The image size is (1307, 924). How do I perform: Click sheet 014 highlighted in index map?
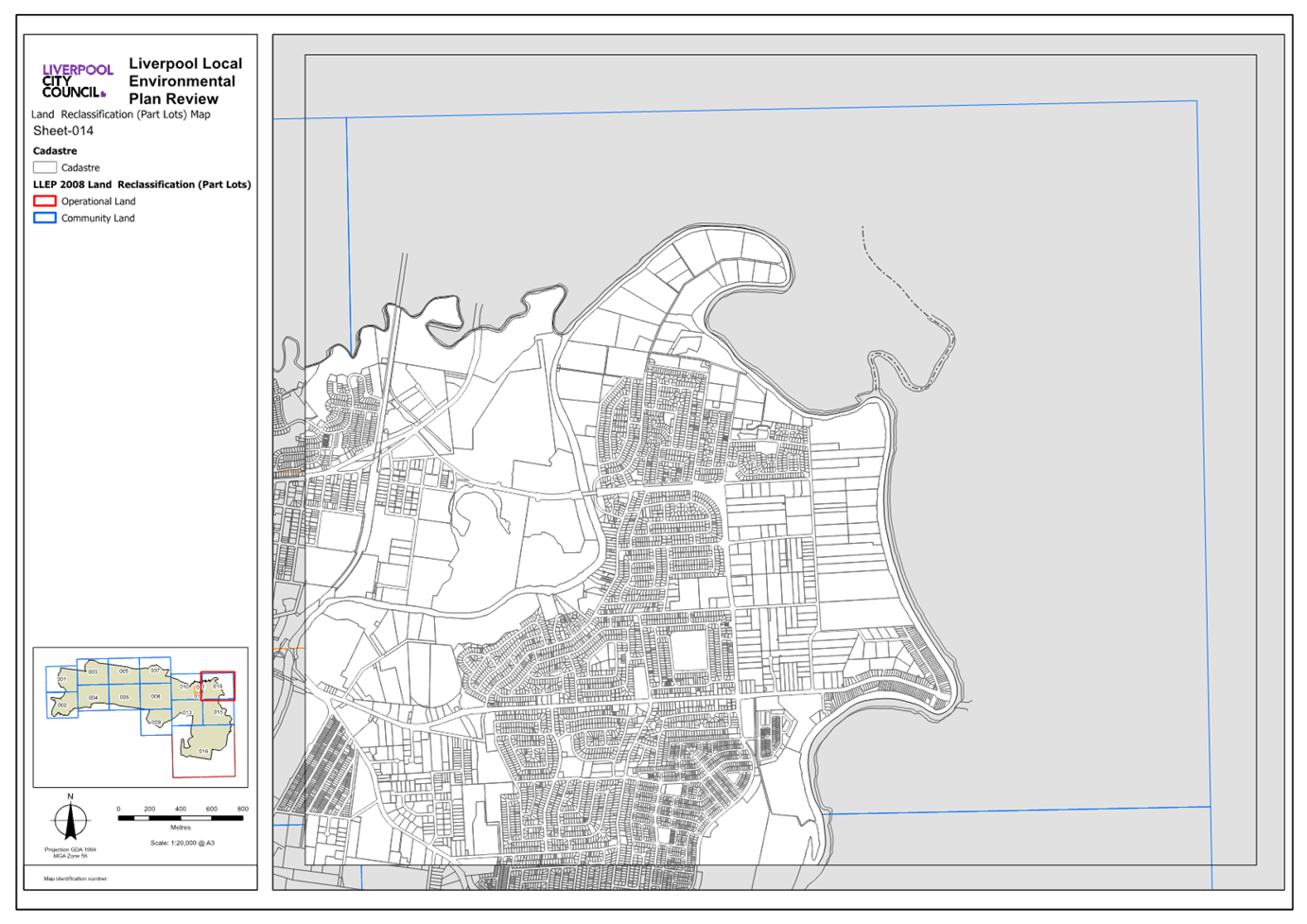click(x=218, y=686)
